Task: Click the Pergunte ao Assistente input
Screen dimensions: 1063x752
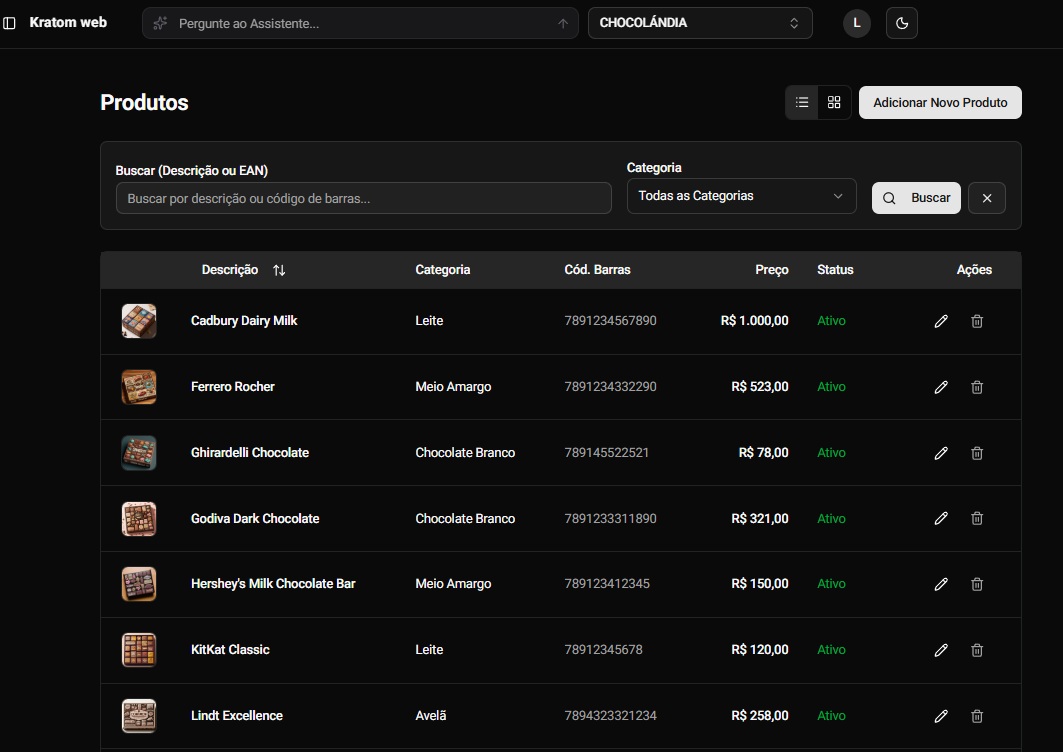Action: 360,23
